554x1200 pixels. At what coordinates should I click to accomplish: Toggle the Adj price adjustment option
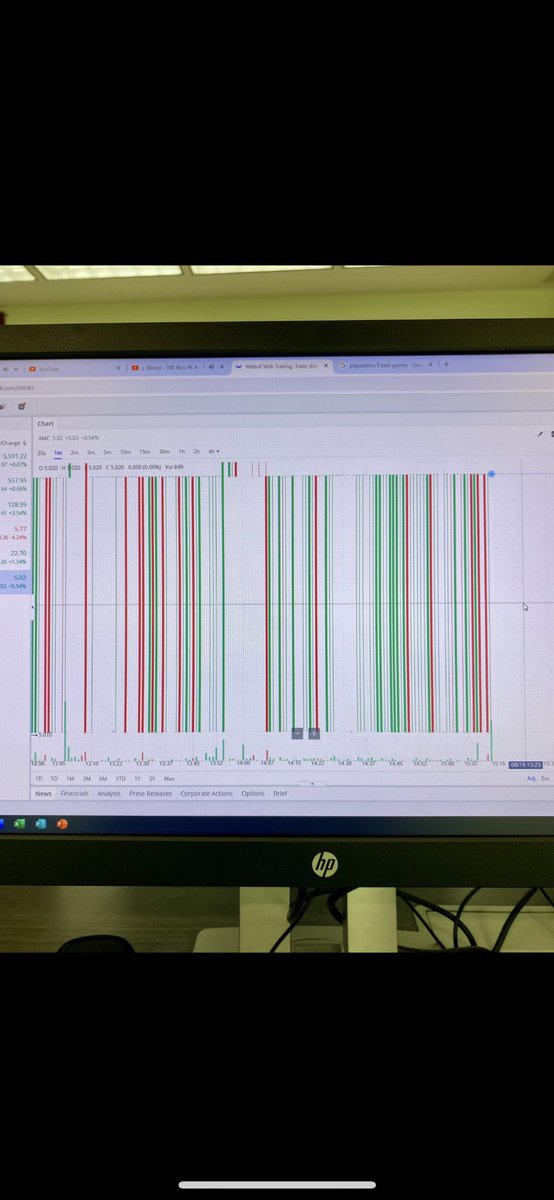coord(531,778)
